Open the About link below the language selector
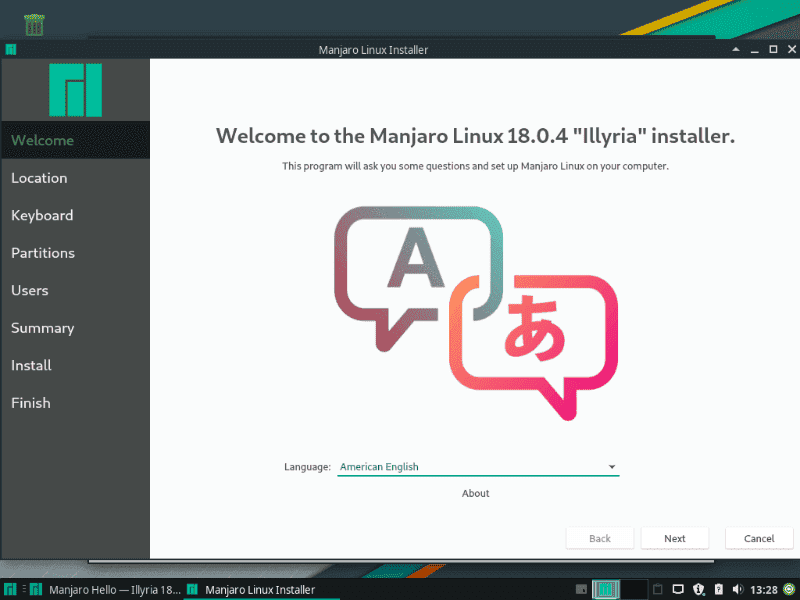The height and width of the screenshot is (600, 800). point(475,493)
